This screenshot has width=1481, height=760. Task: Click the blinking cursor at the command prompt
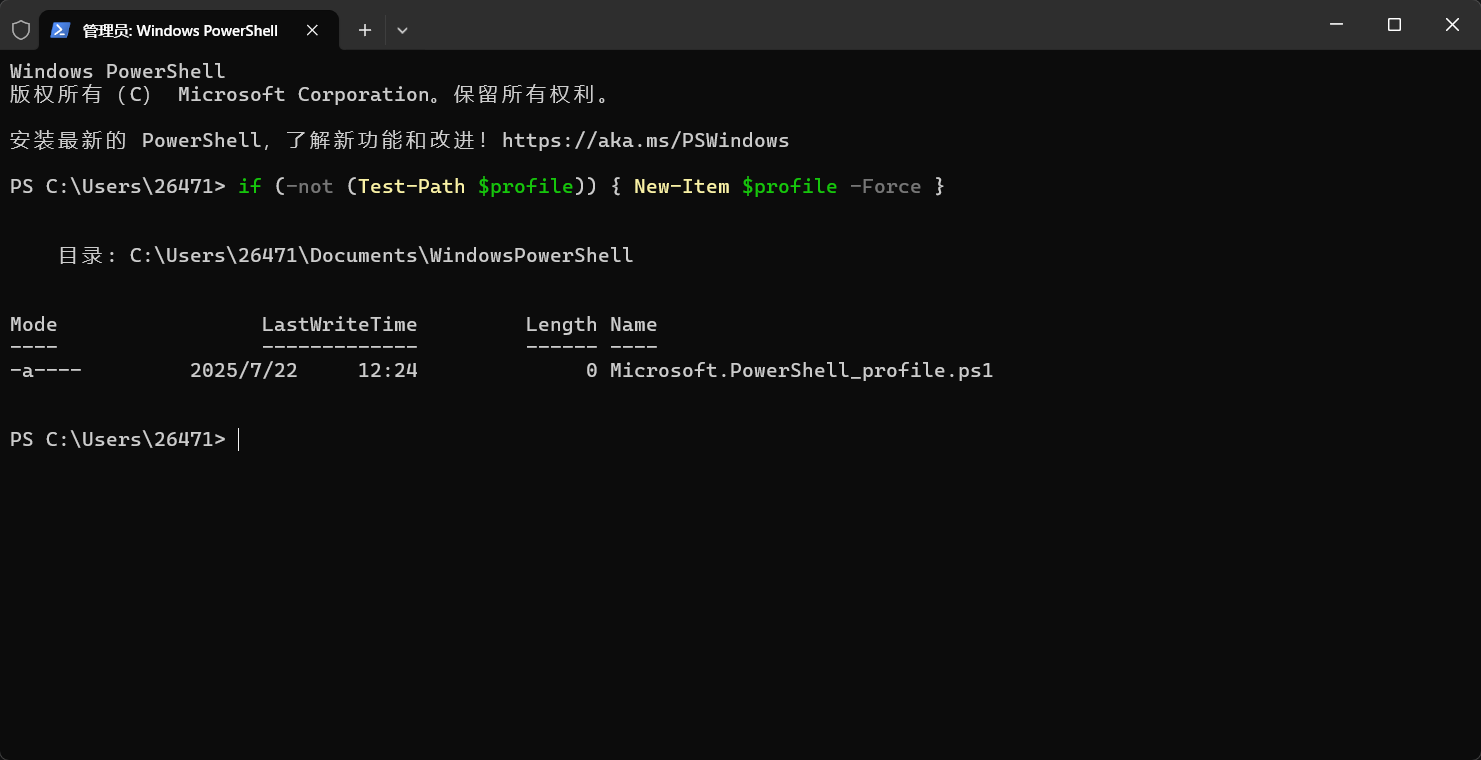(x=238, y=439)
